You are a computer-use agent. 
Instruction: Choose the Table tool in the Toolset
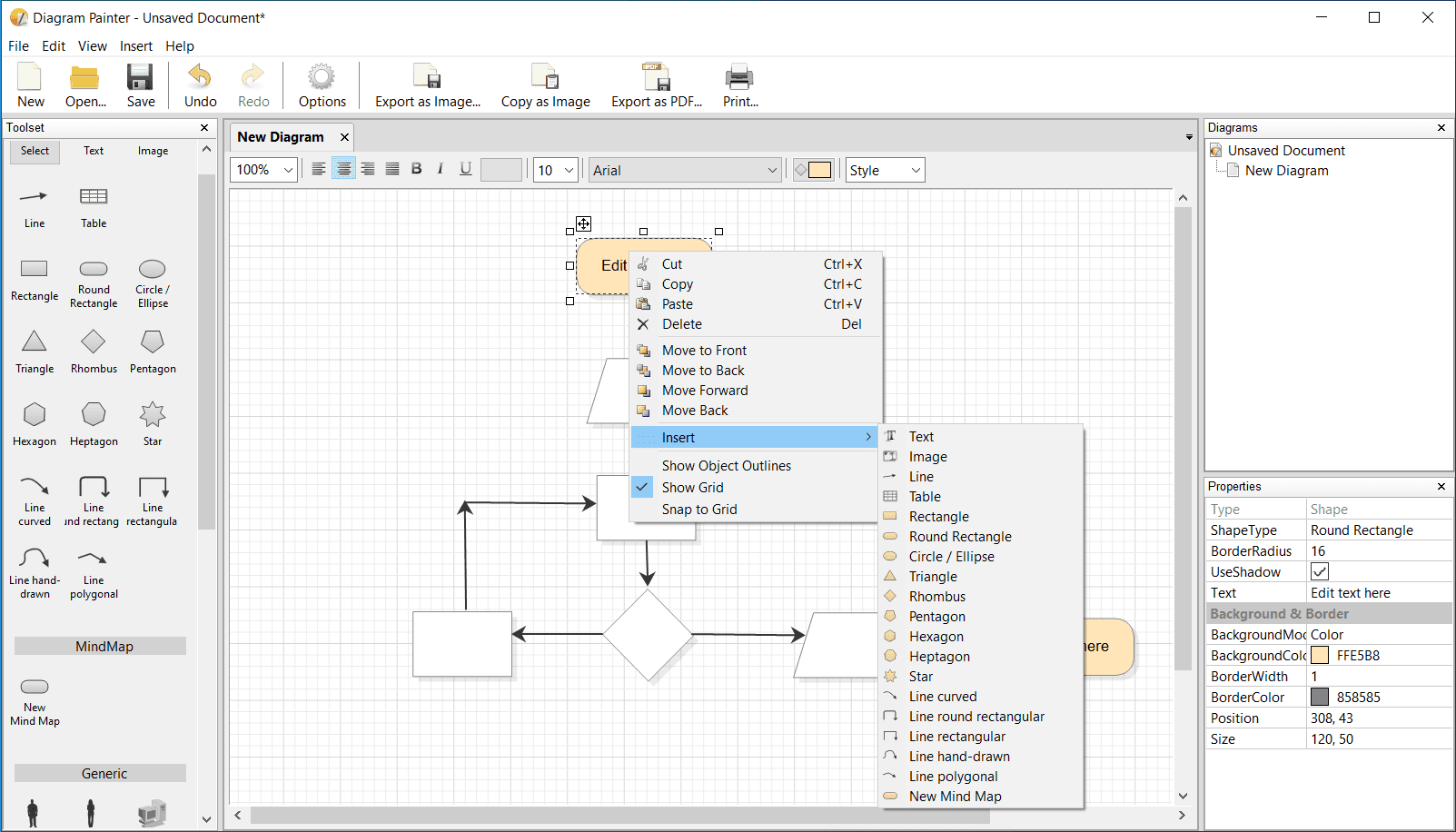94,206
